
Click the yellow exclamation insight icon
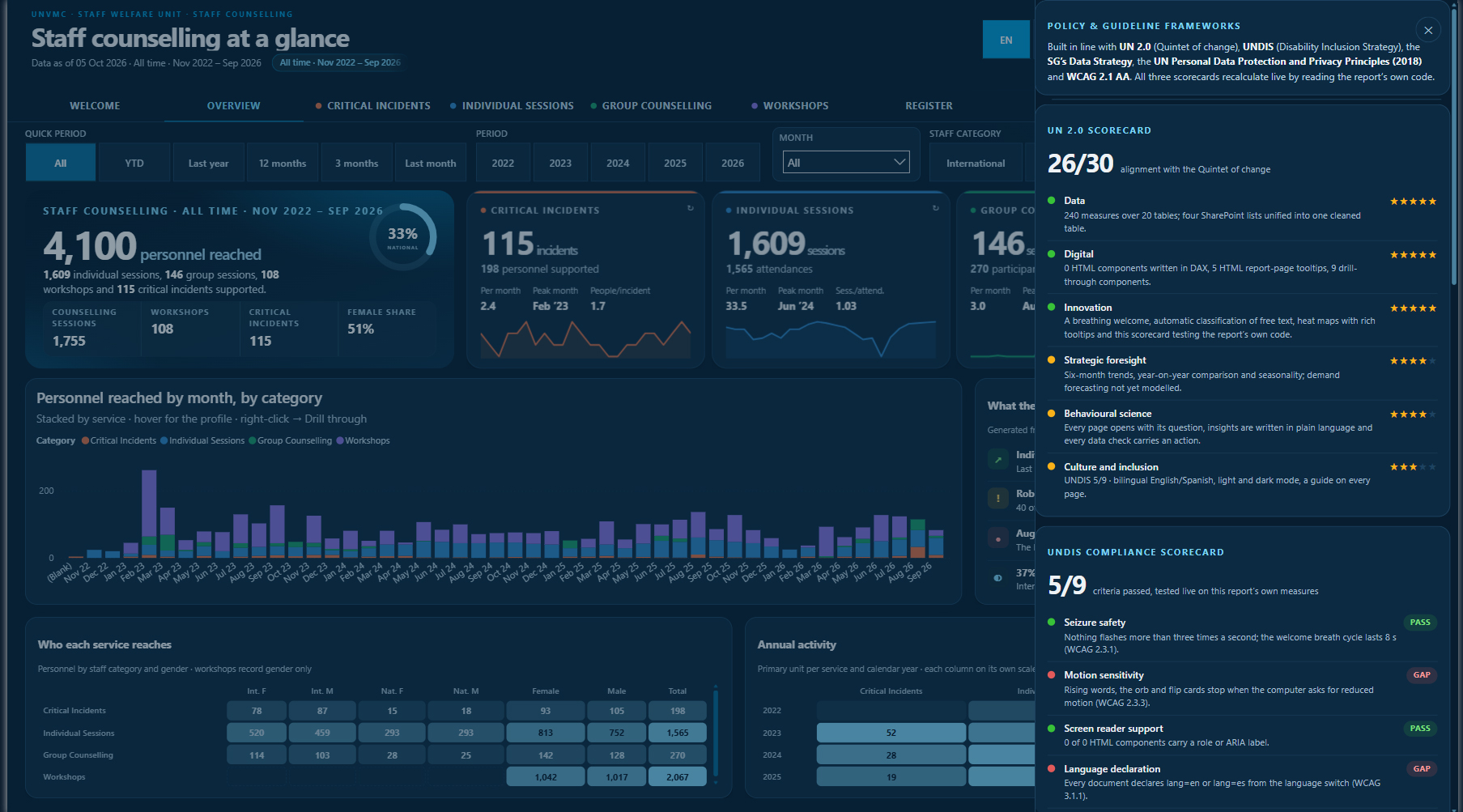(997, 499)
